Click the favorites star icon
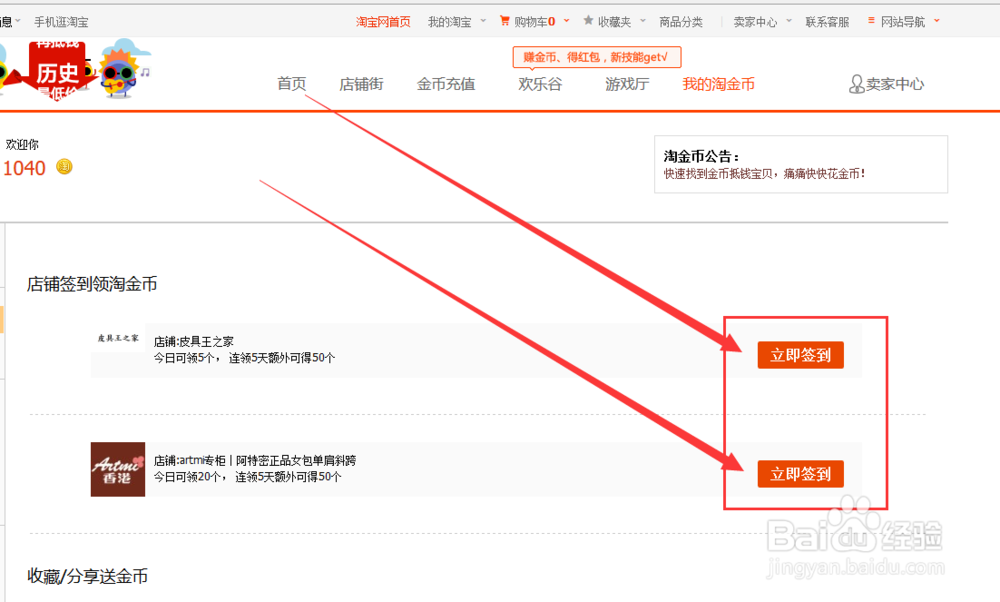This screenshot has height=602, width=1000. 588,20
